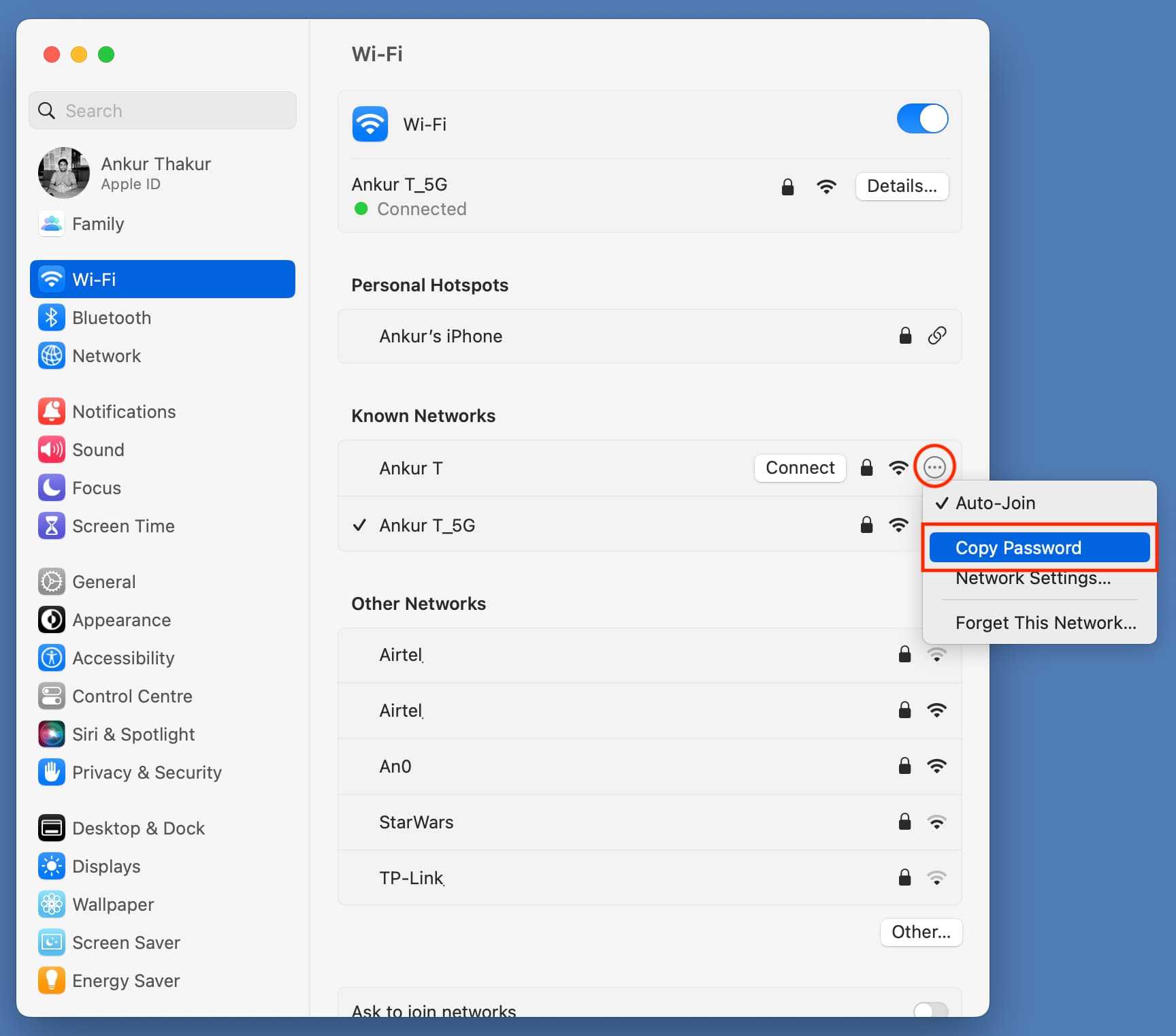Click the Search field in the sidebar

[x=163, y=111]
